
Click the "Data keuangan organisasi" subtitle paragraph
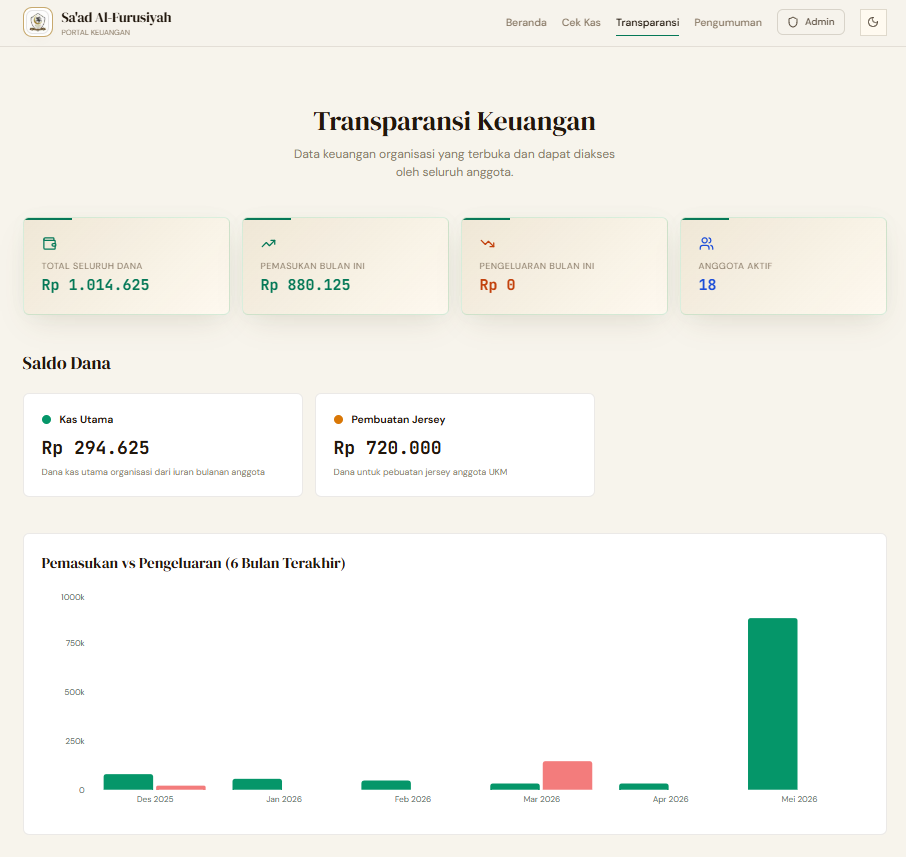(x=454, y=163)
